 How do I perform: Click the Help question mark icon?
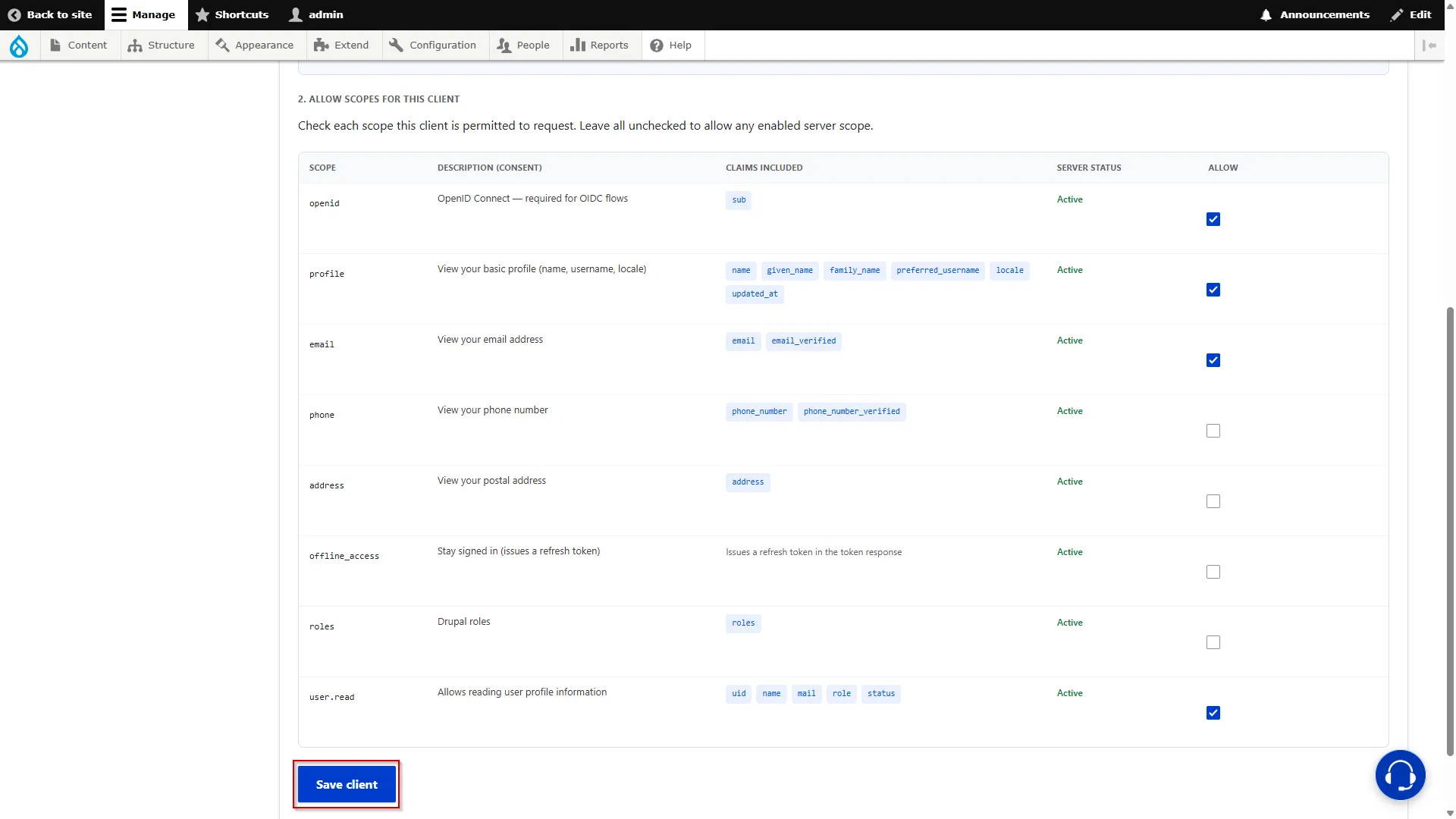pyautogui.click(x=657, y=45)
